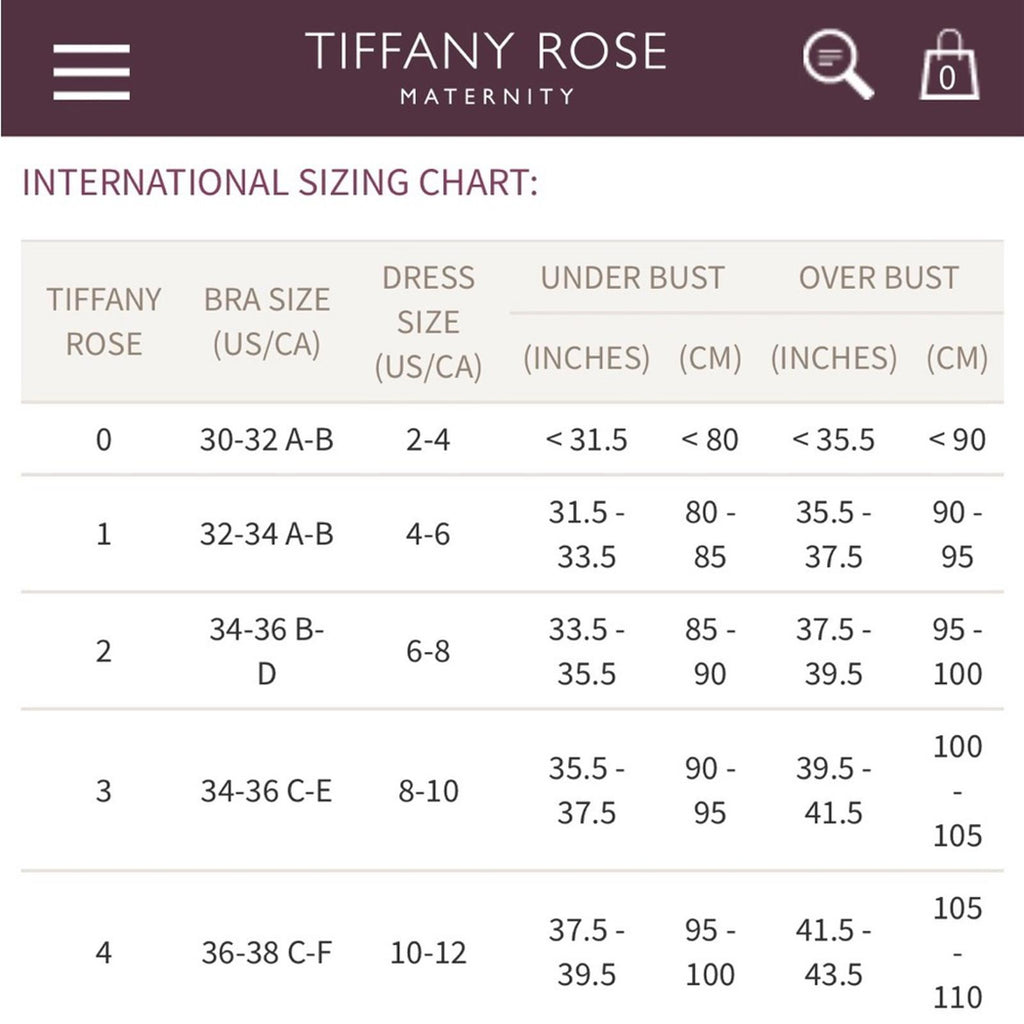Click dress size 4-6 cell
1024x1024 pixels.
(428, 534)
